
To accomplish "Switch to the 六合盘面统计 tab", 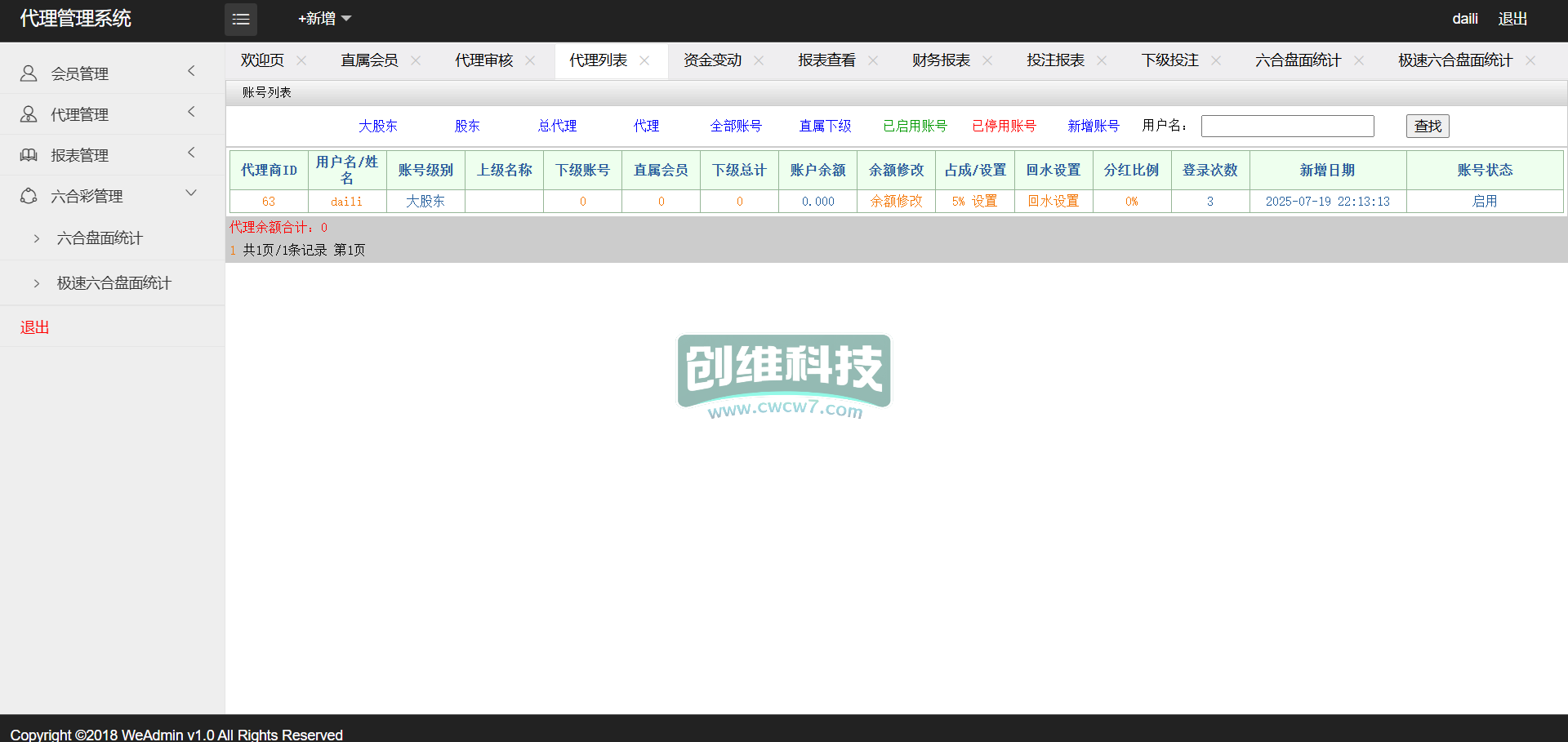I will (x=1298, y=60).
